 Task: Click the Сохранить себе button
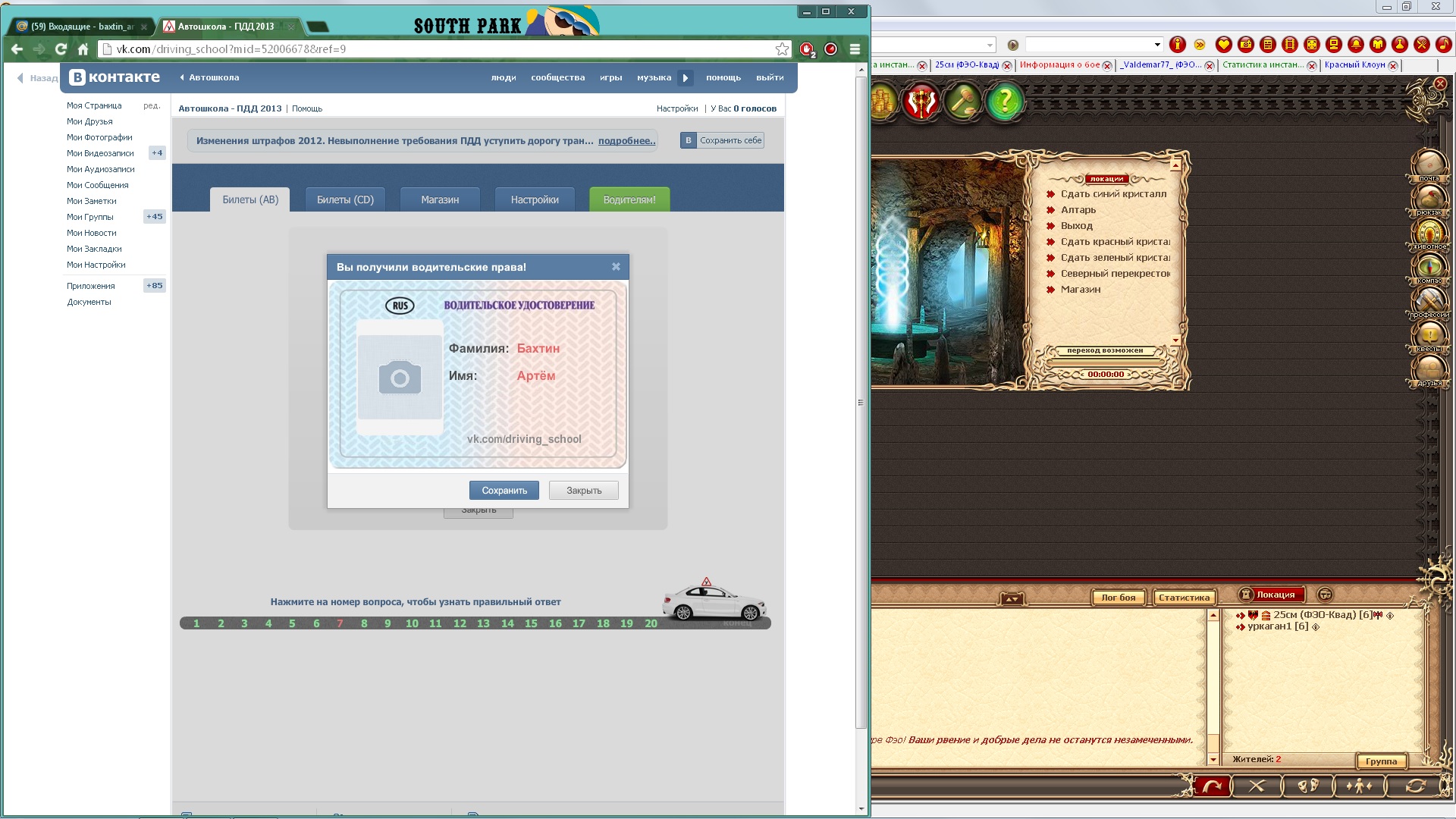(x=722, y=140)
